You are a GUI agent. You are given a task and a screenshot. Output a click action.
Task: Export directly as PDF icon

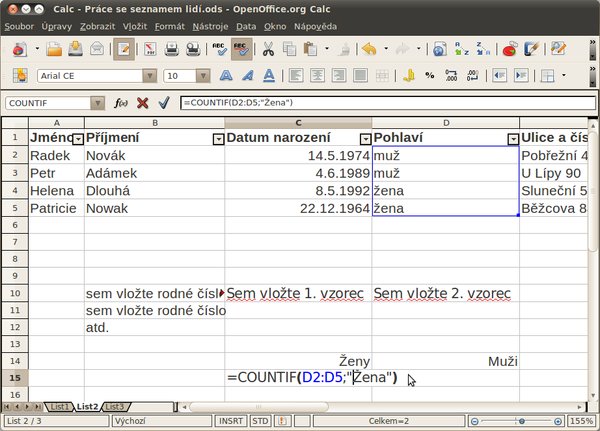point(150,49)
